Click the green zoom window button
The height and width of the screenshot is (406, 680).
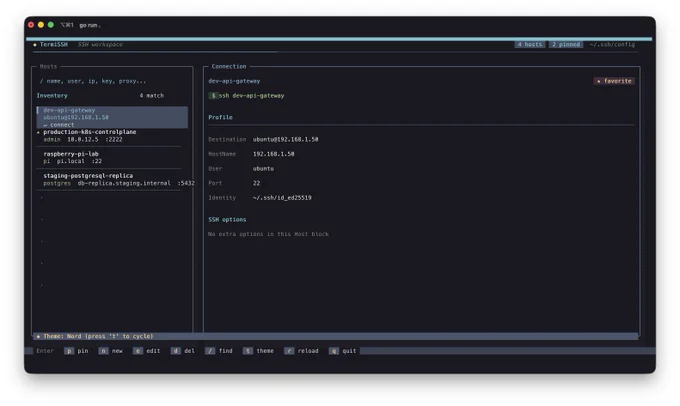click(x=51, y=25)
